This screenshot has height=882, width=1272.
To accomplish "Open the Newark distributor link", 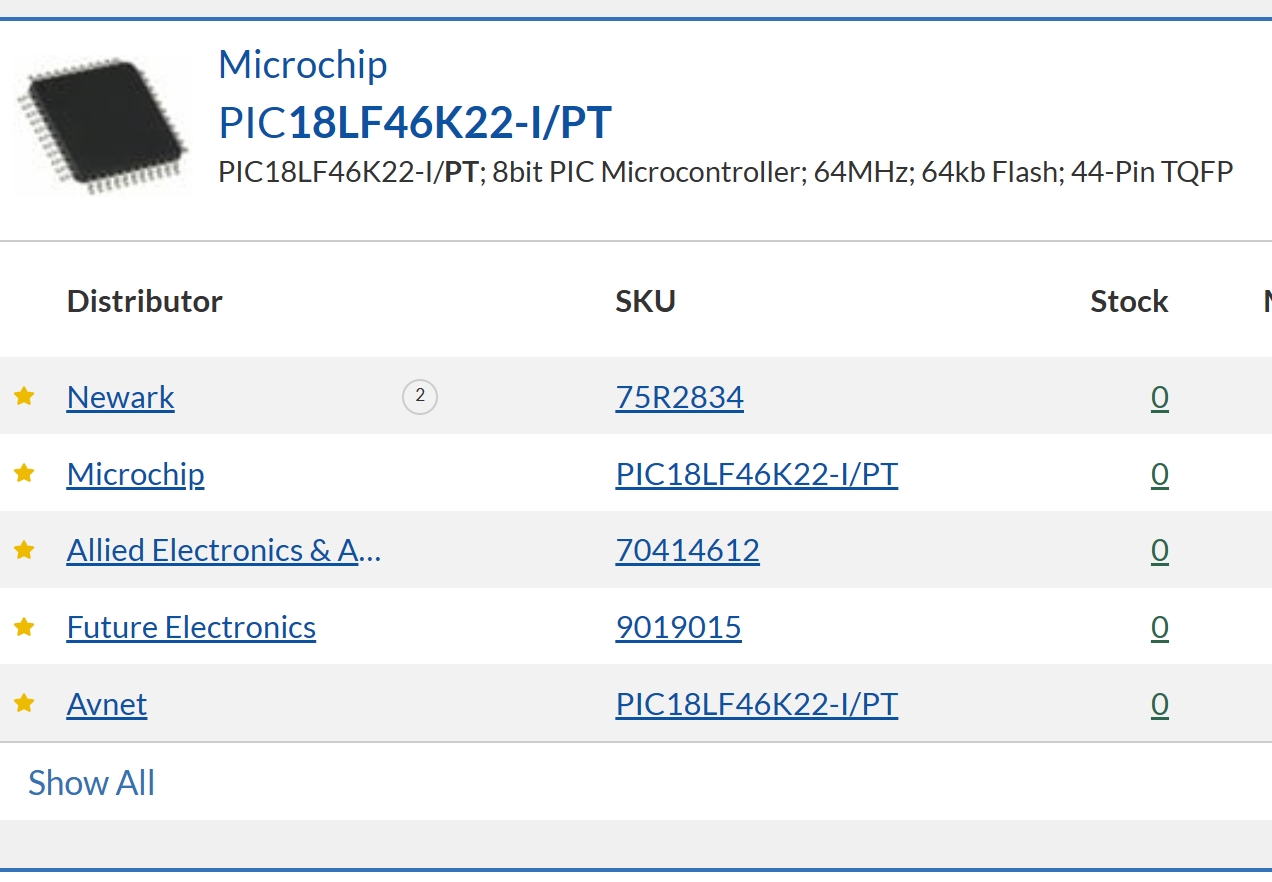I will [120, 397].
